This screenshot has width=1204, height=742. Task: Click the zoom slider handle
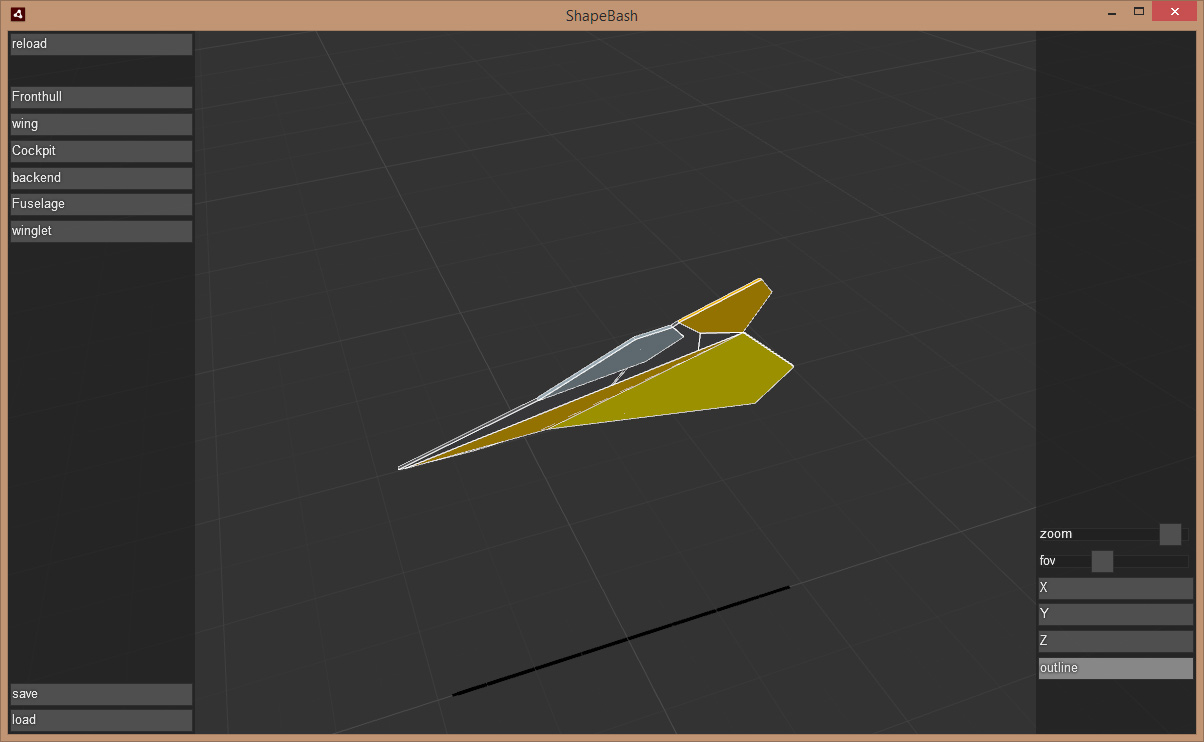(x=1170, y=534)
